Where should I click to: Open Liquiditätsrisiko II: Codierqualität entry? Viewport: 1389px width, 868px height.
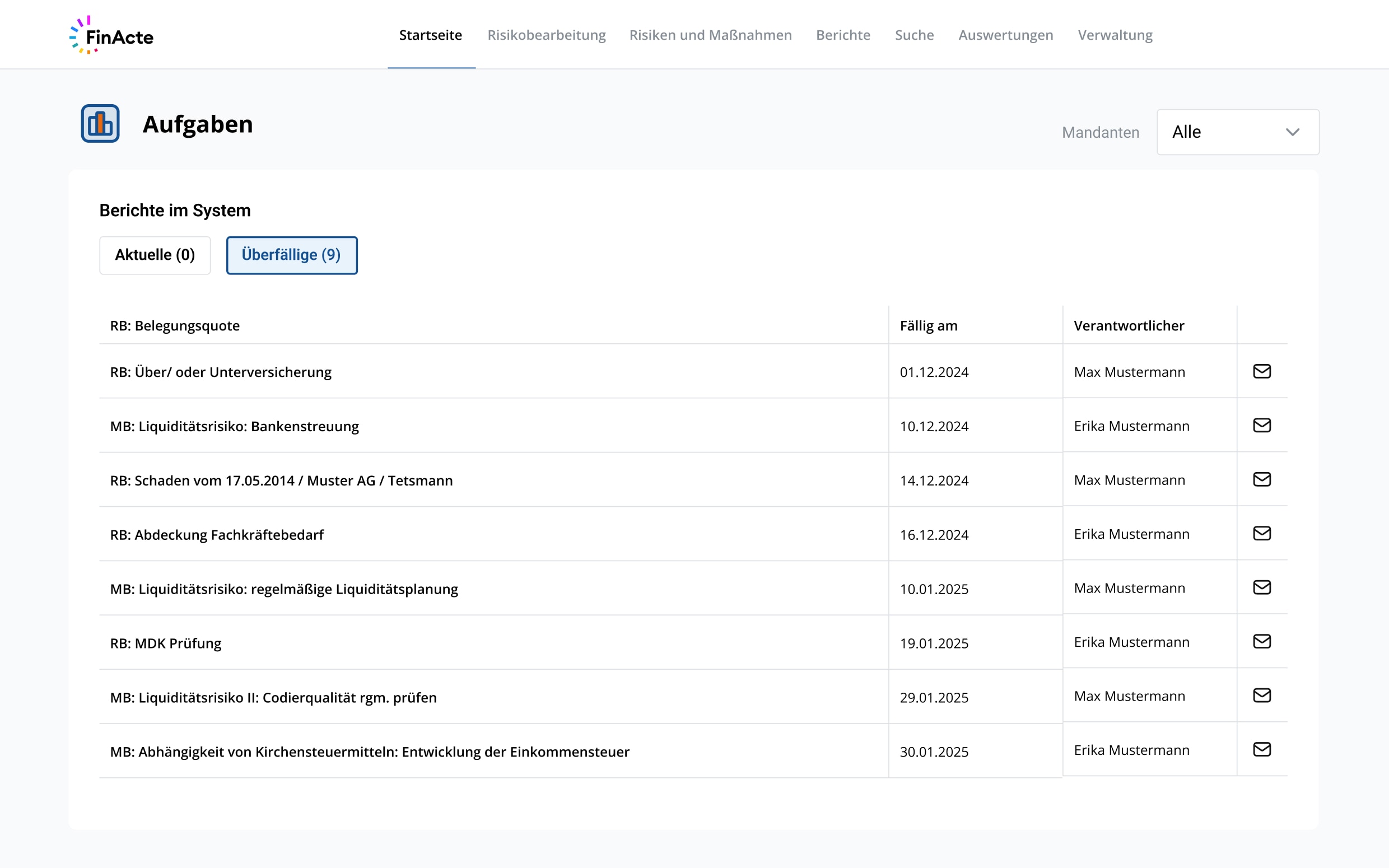coord(273,698)
